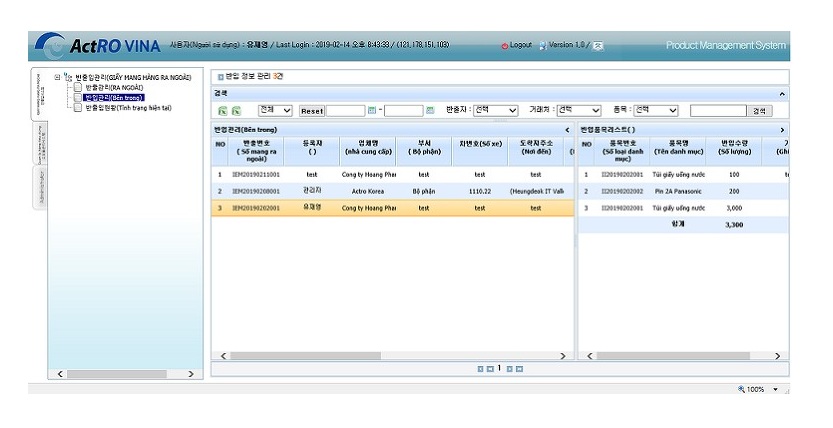This screenshot has width=833, height=428.
Task: Sort by nhà cung cấp column header
Action: click(368, 151)
